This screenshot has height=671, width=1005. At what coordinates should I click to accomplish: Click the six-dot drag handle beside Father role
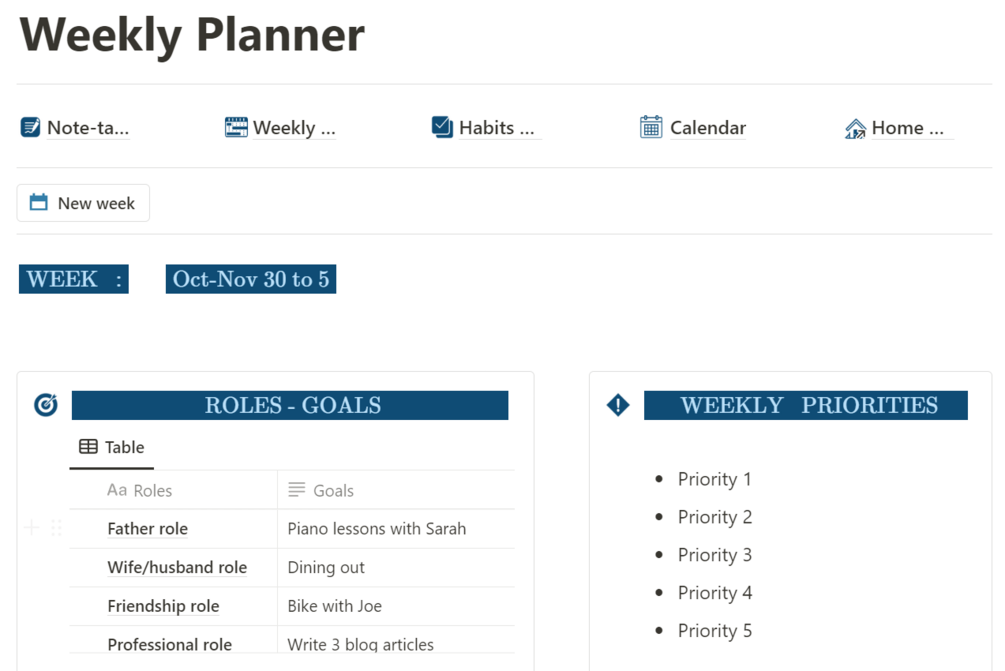click(56, 528)
